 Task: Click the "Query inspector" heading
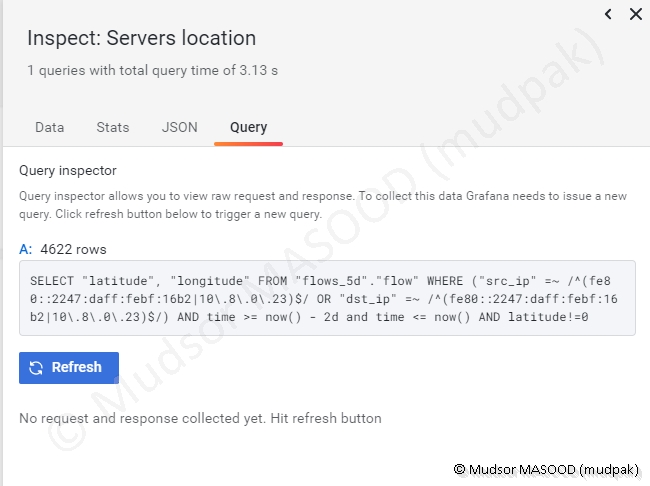[x=68, y=171]
